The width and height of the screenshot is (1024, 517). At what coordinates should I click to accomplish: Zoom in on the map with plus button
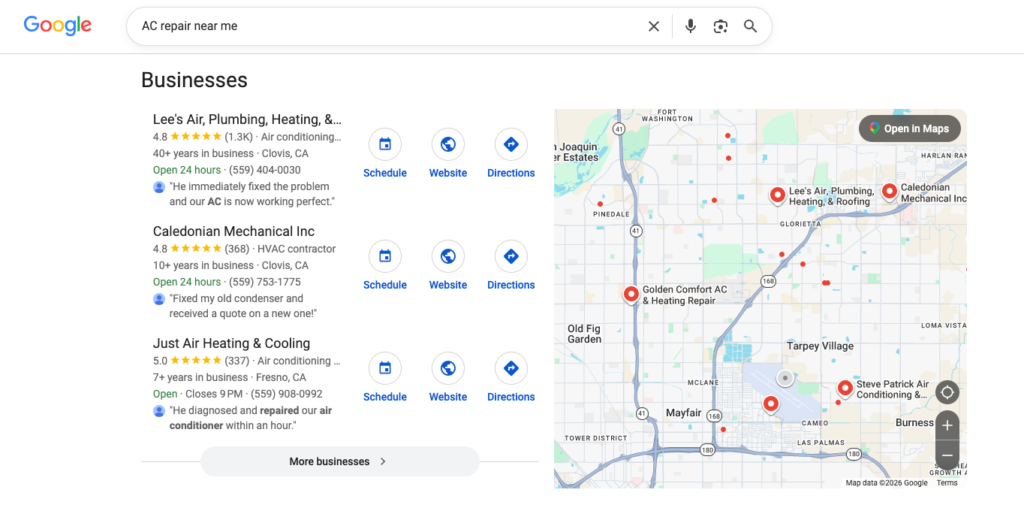[x=948, y=426]
